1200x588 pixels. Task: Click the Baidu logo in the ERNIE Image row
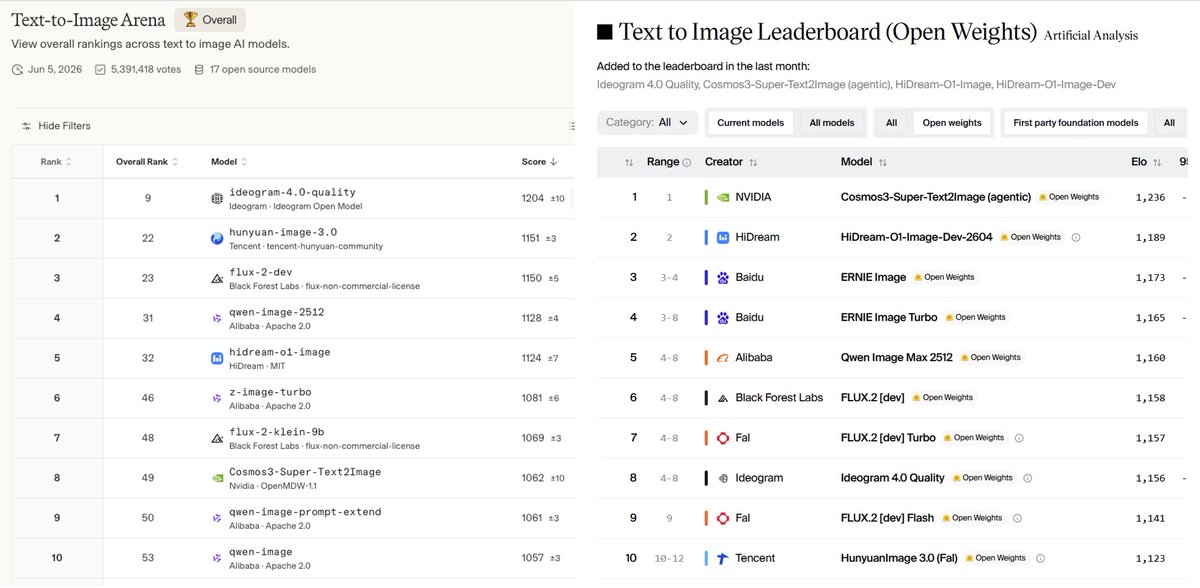(723, 277)
